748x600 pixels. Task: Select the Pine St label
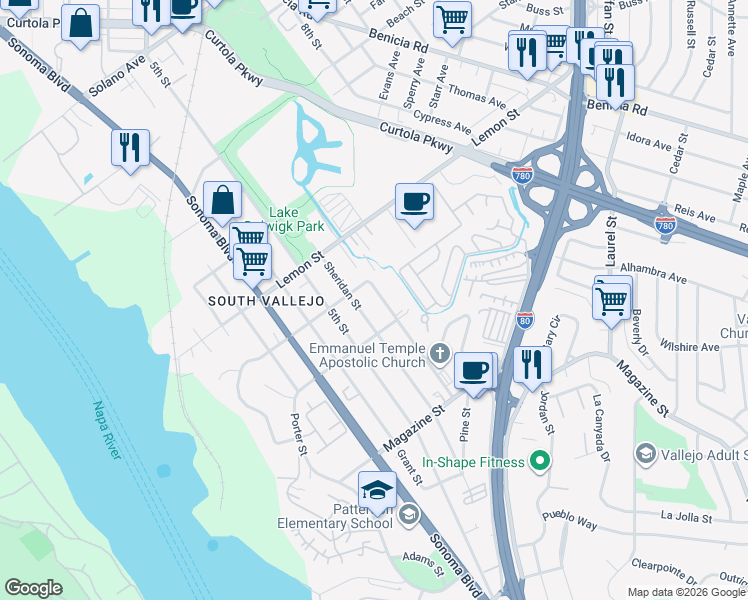pyautogui.click(x=466, y=425)
